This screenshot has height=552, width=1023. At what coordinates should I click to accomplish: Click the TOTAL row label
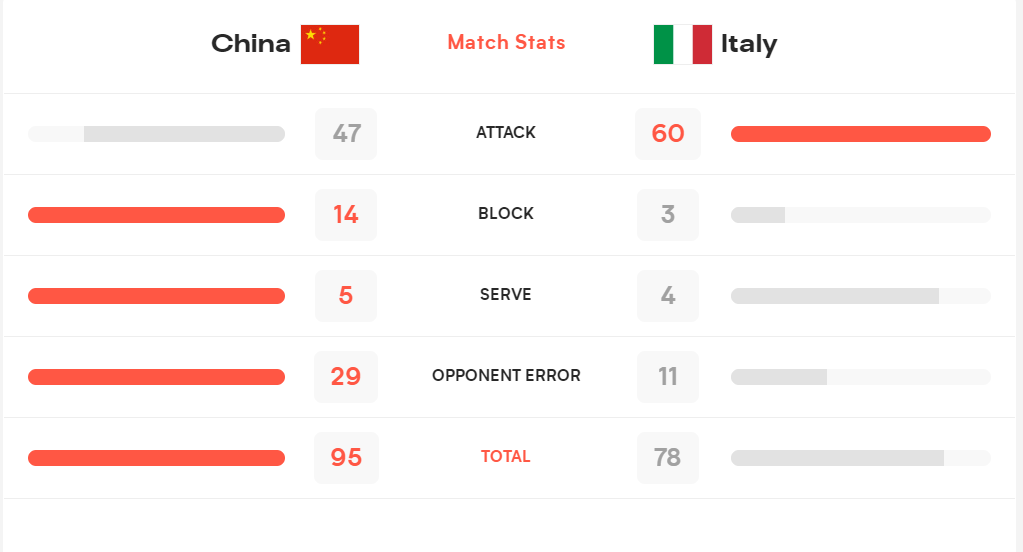pos(506,456)
